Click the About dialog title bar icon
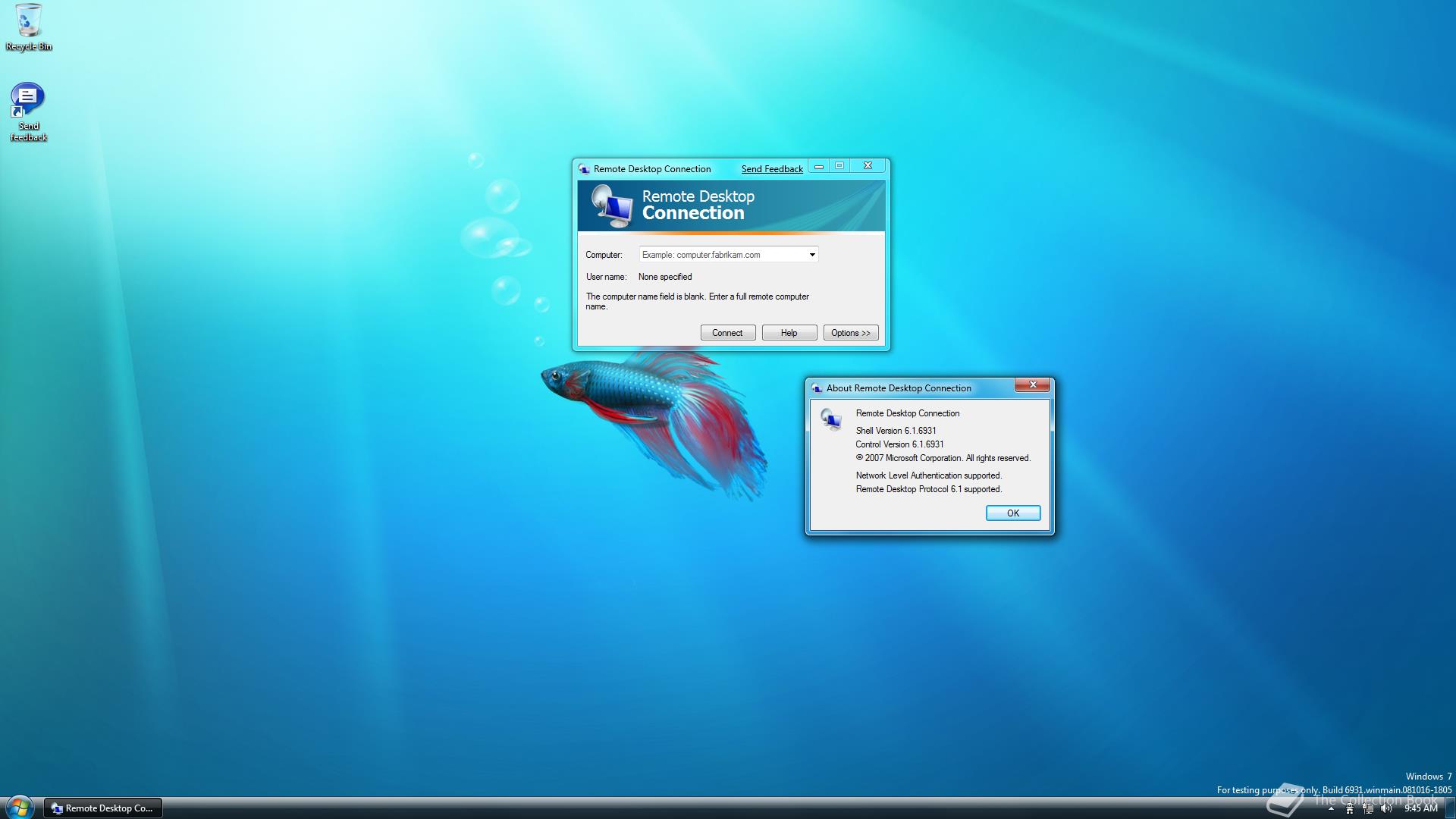The width and height of the screenshot is (1456, 819). coord(817,388)
